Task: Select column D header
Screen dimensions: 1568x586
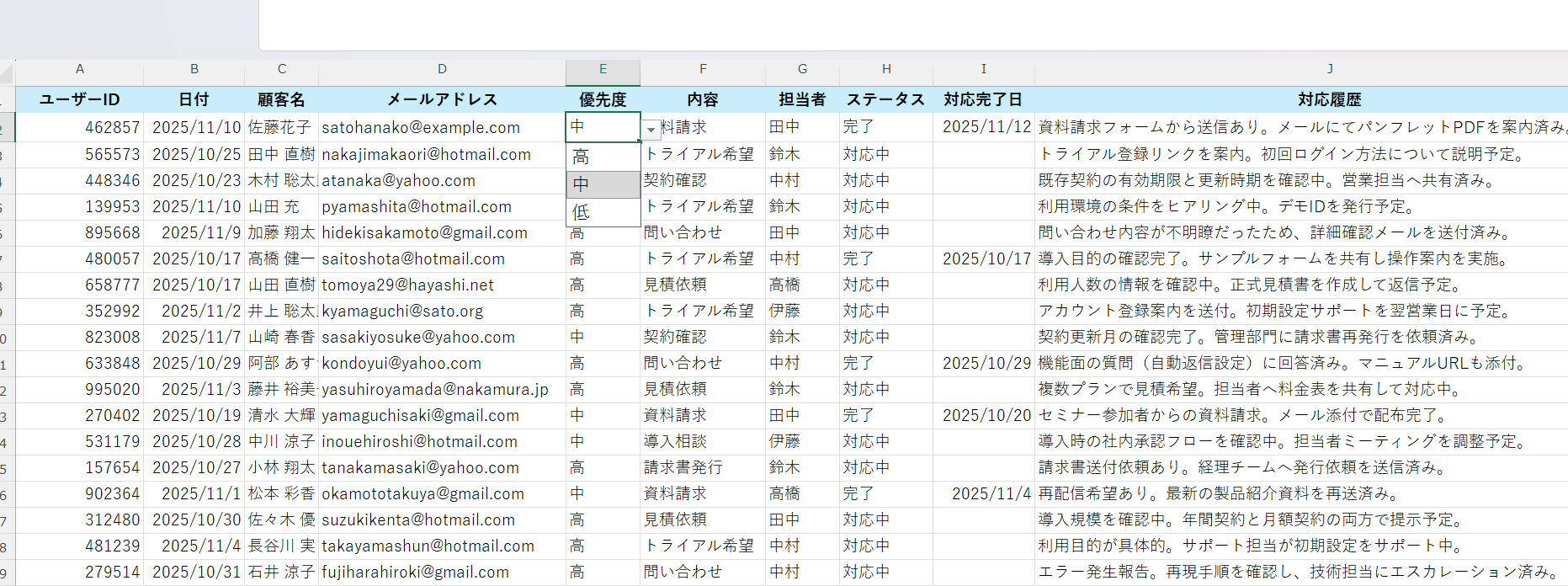Action: click(442, 70)
